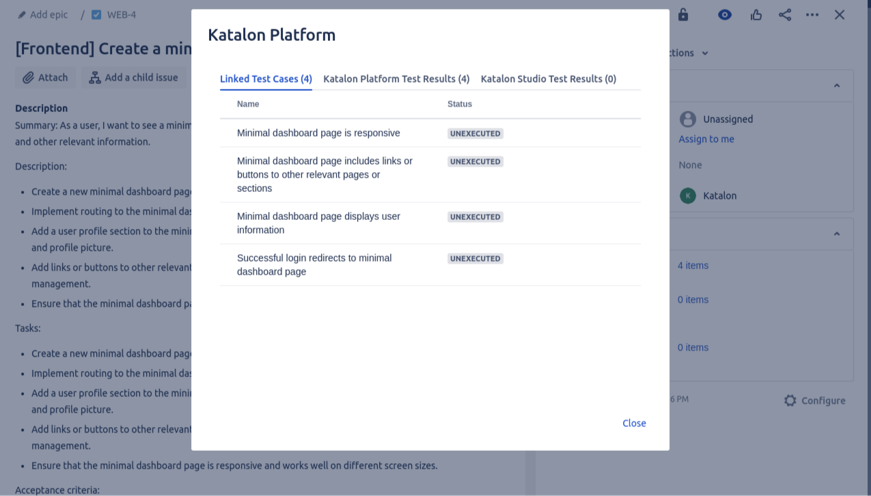Close the Katalon Platform dialog
871x496 pixels.
tap(634, 423)
